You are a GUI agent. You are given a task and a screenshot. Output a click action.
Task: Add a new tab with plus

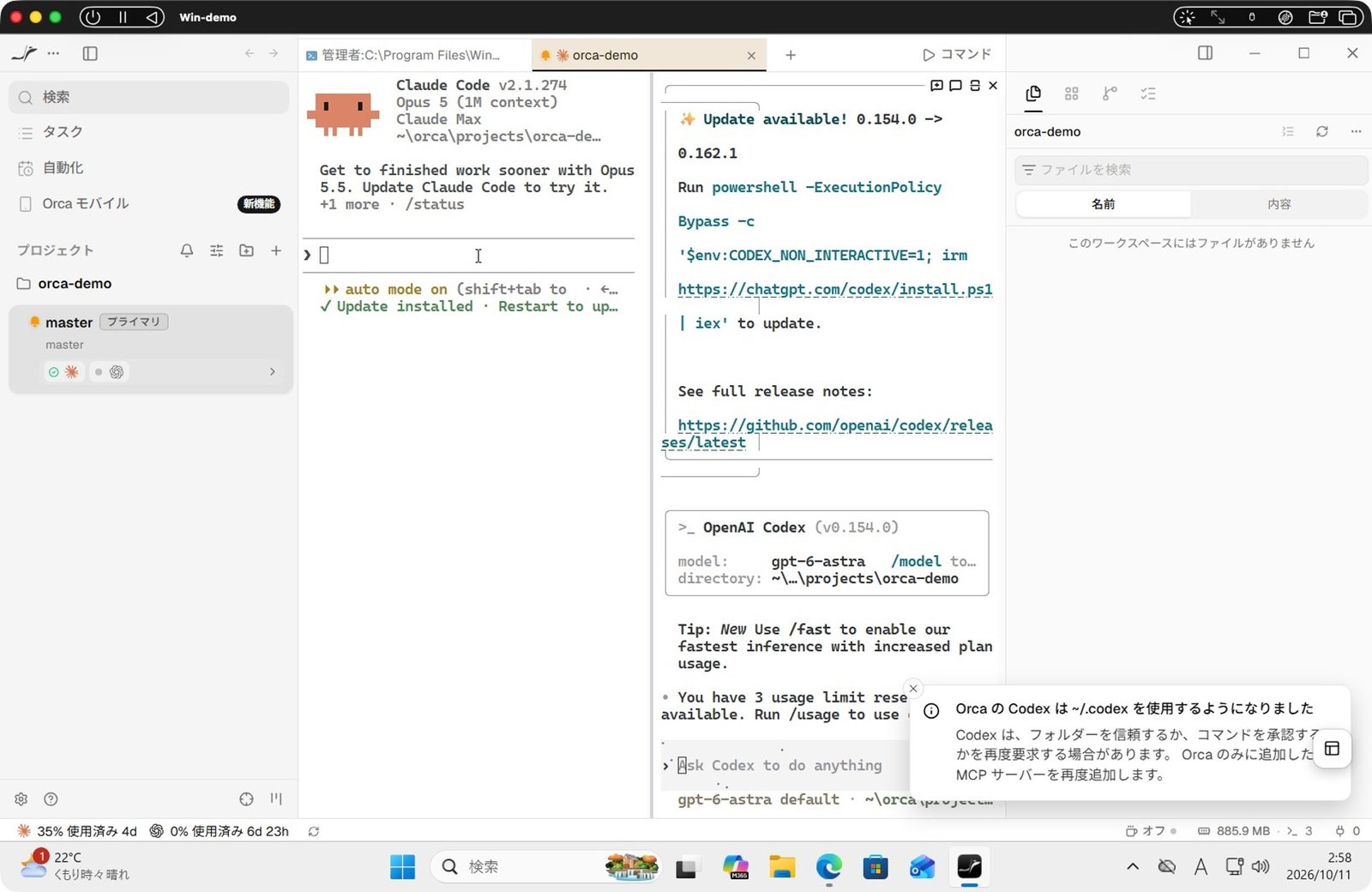pyautogui.click(x=791, y=55)
